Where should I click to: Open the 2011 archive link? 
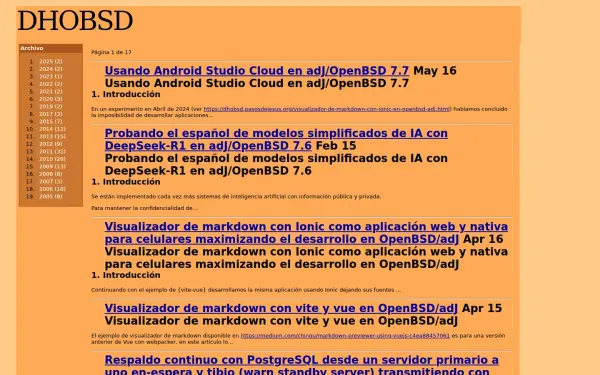tap(52, 152)
